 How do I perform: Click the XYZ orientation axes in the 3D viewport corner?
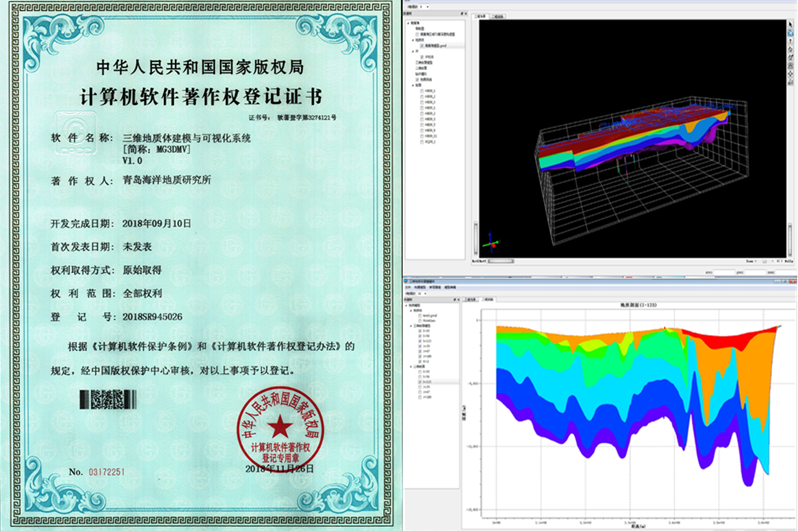coord(491,244)
